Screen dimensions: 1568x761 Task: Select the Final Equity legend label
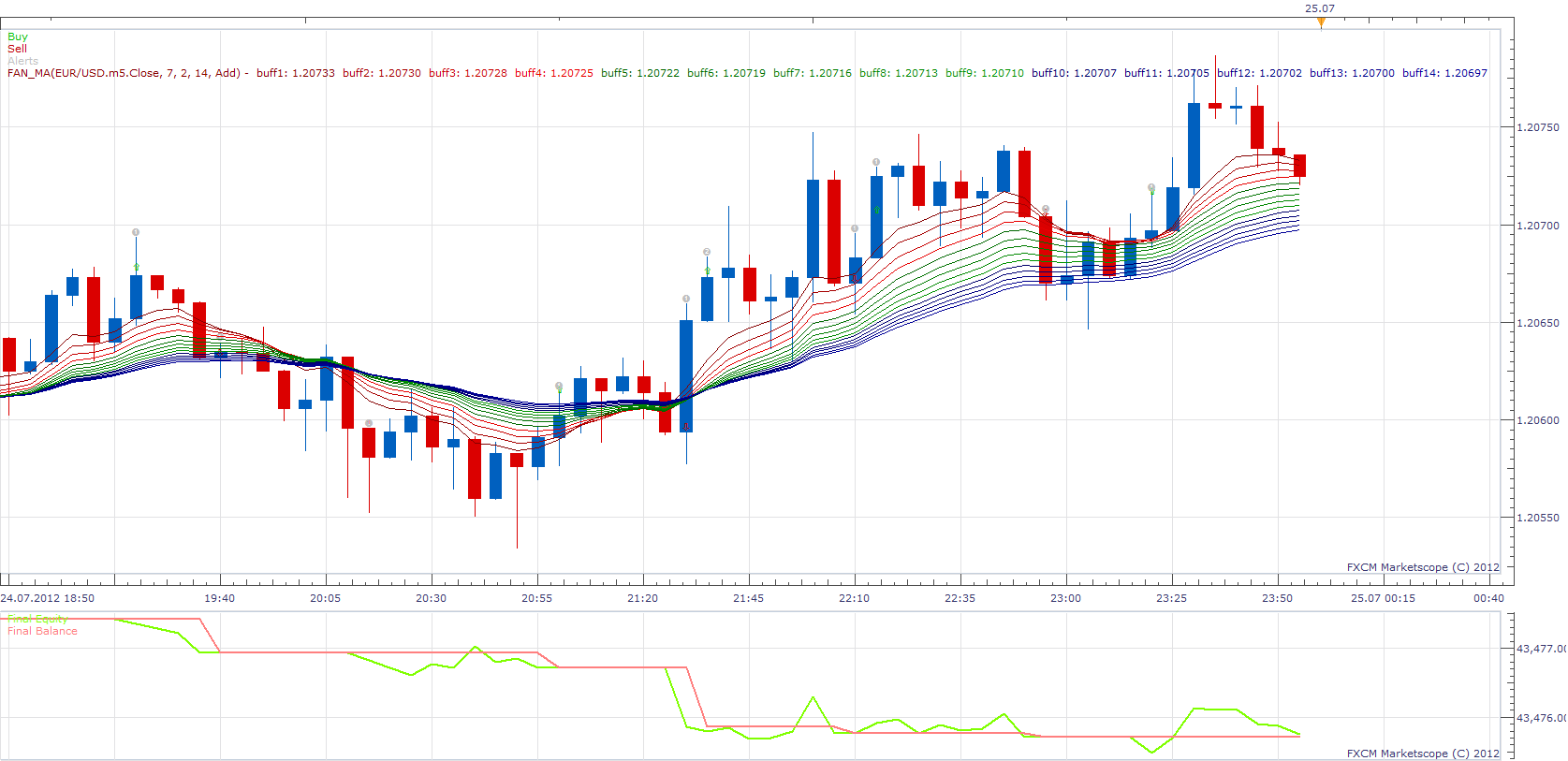37,619
